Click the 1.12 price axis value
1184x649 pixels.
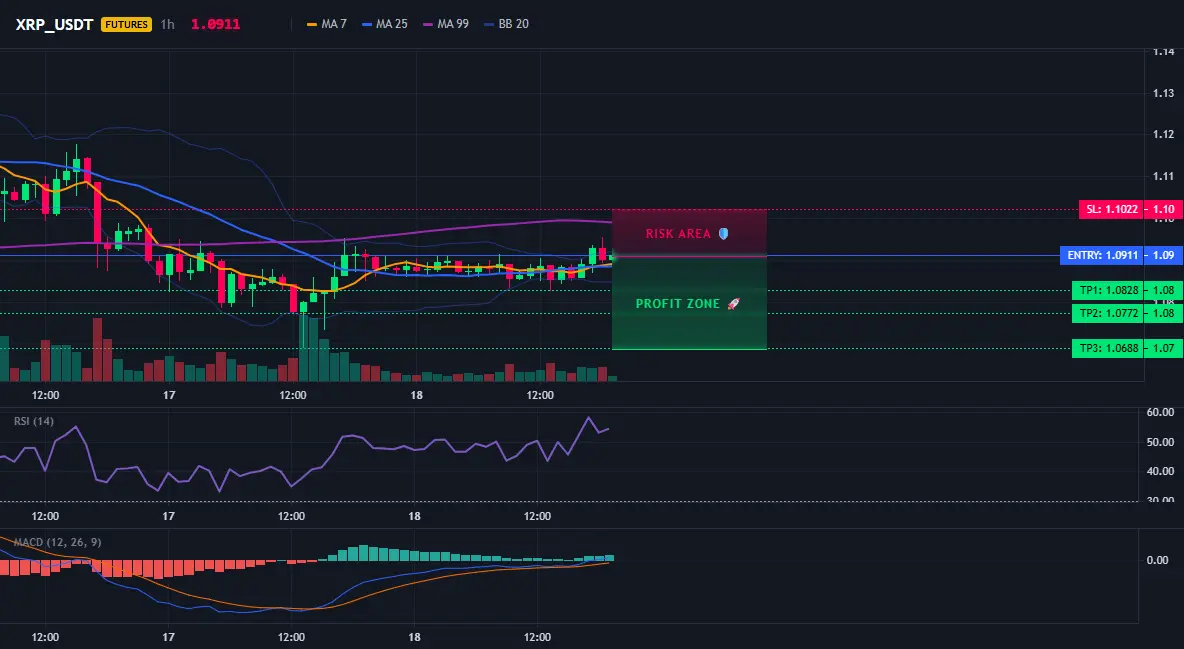click(1164, 134)
